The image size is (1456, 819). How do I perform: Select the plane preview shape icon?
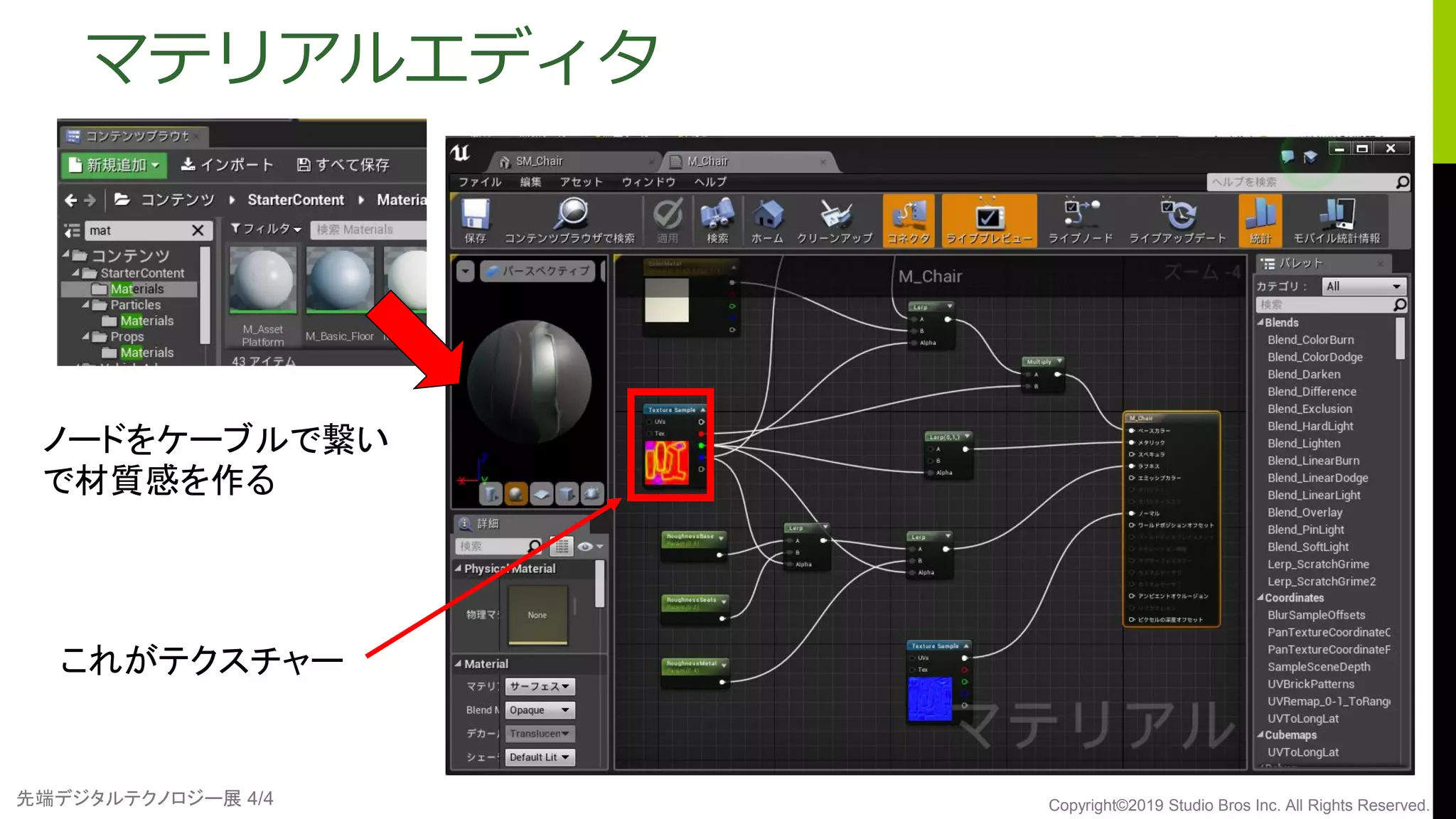(542, 493)
